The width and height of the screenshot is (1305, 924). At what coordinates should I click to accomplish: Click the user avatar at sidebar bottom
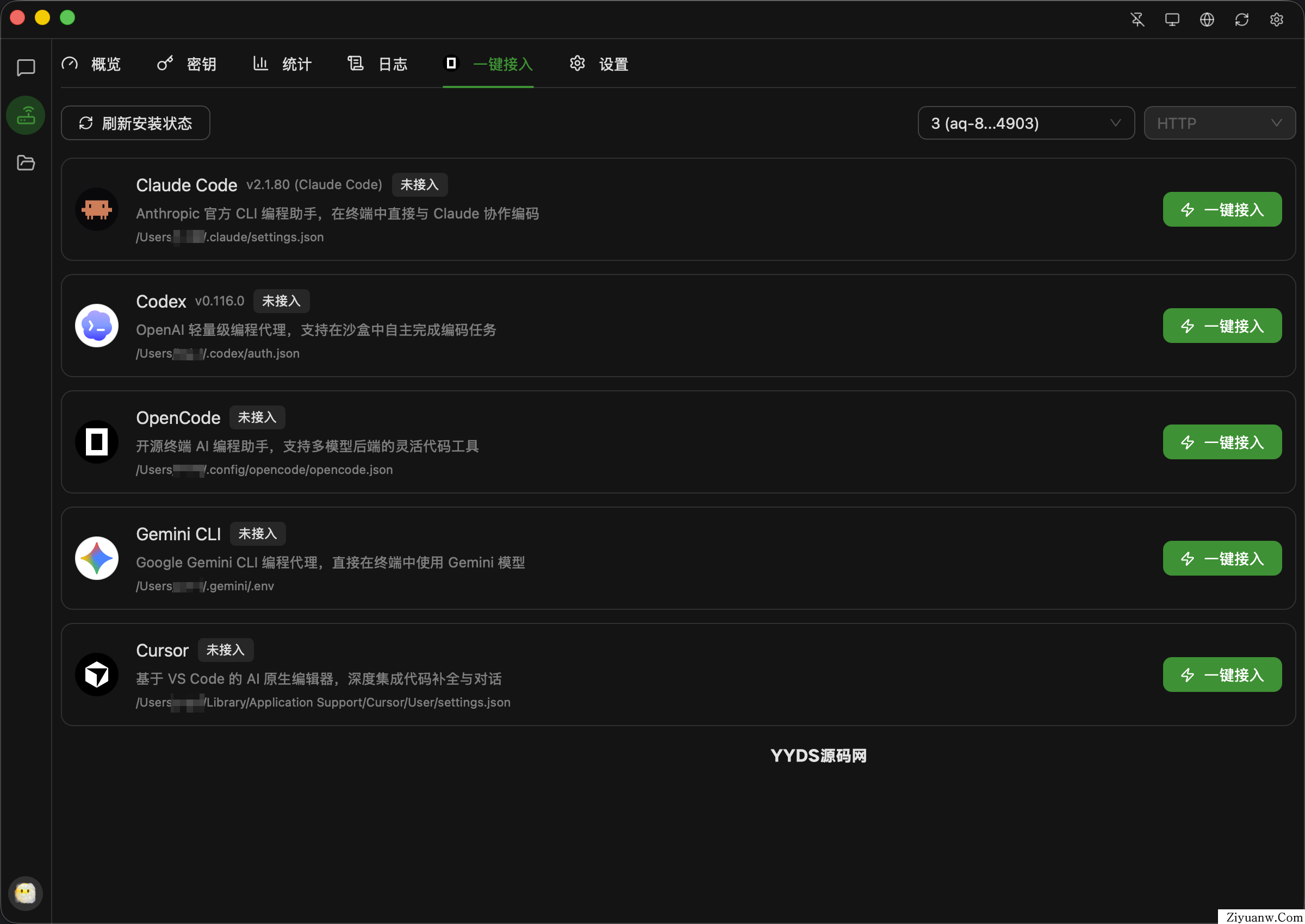pyautogui.click(x=26, y=892)
